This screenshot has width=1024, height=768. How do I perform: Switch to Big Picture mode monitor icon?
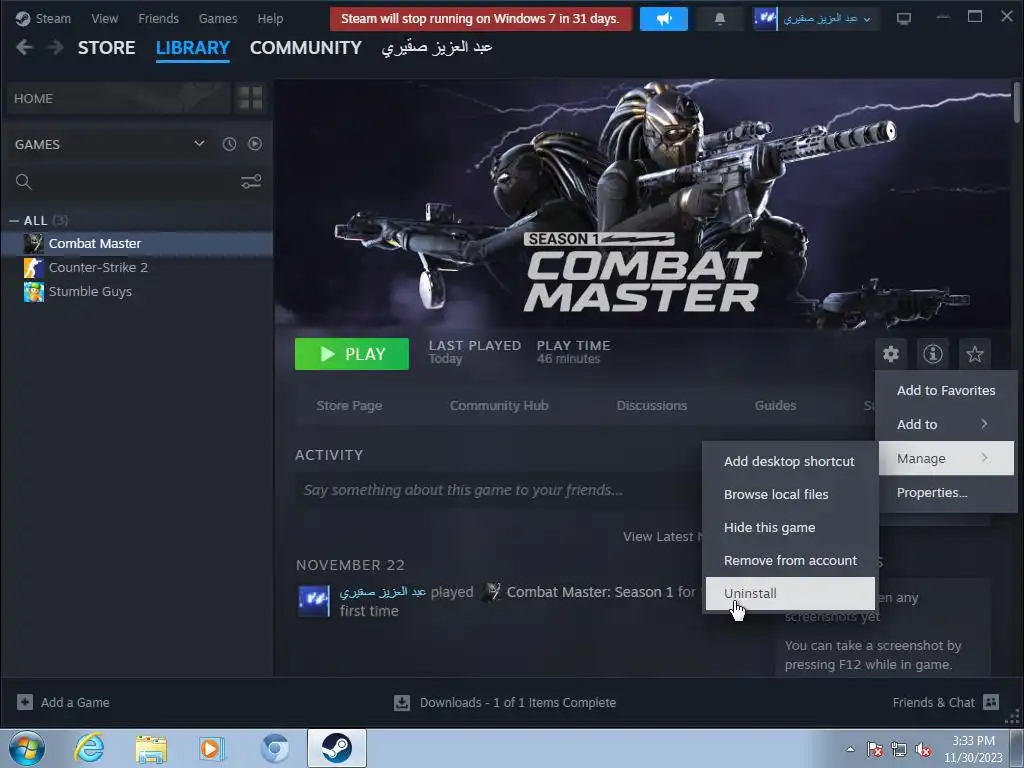click(904, 19)
